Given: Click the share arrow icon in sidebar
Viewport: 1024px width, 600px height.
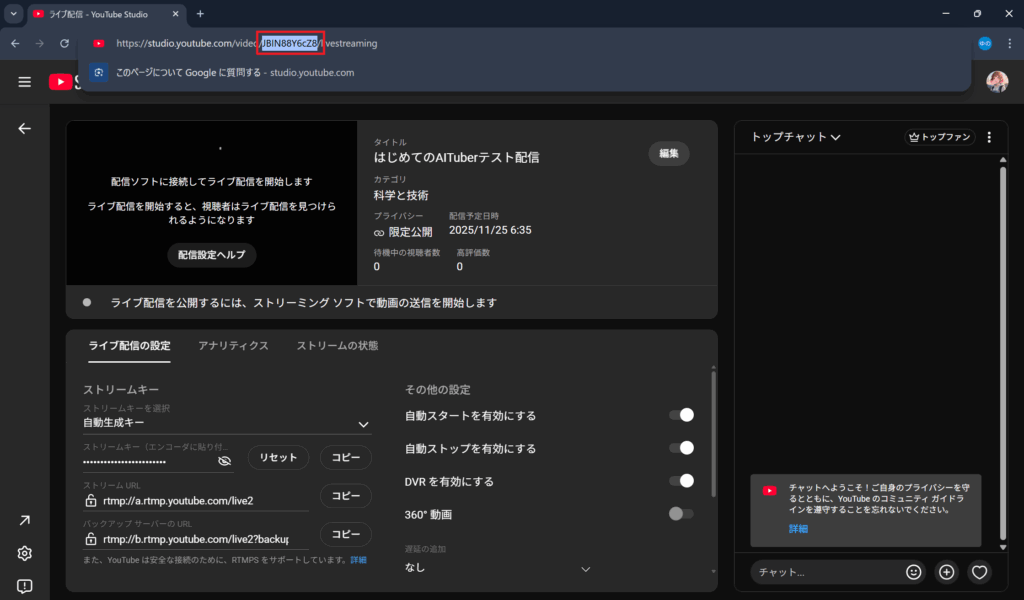Looking at the screenshot, I should (25, 521).
